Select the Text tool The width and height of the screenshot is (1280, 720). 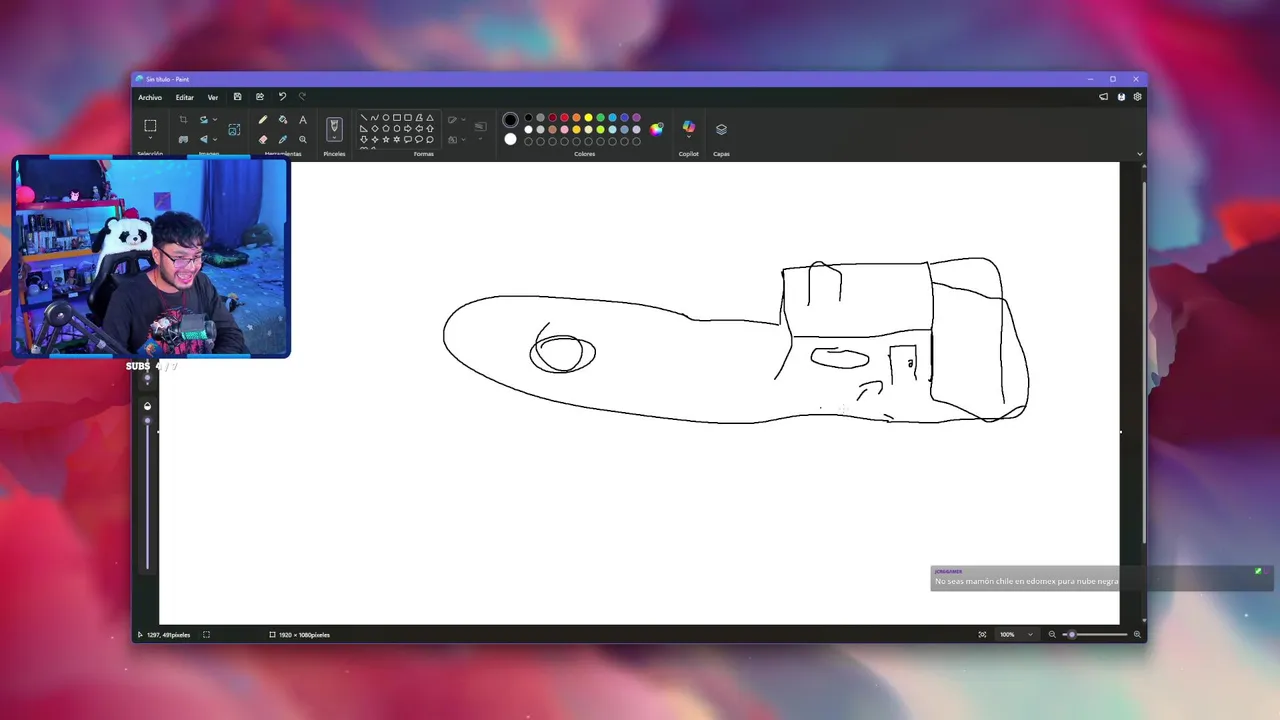tap(303, 120)
